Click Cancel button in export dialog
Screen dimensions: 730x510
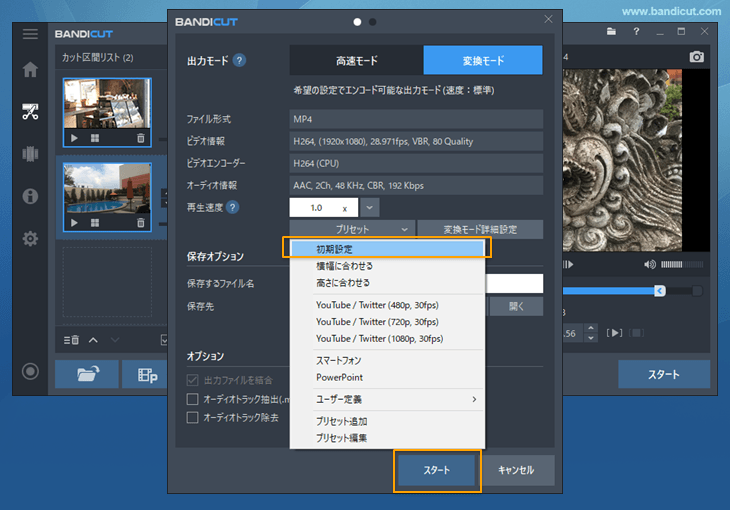pos(516,470)
